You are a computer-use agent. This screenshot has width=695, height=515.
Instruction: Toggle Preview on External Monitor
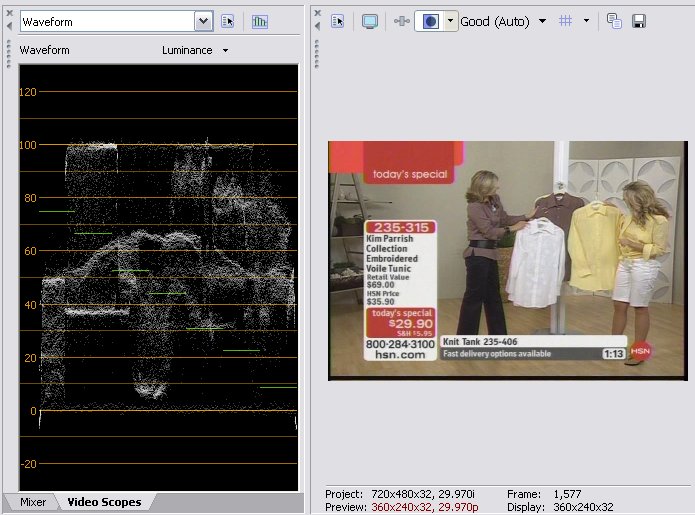point(370,21)
